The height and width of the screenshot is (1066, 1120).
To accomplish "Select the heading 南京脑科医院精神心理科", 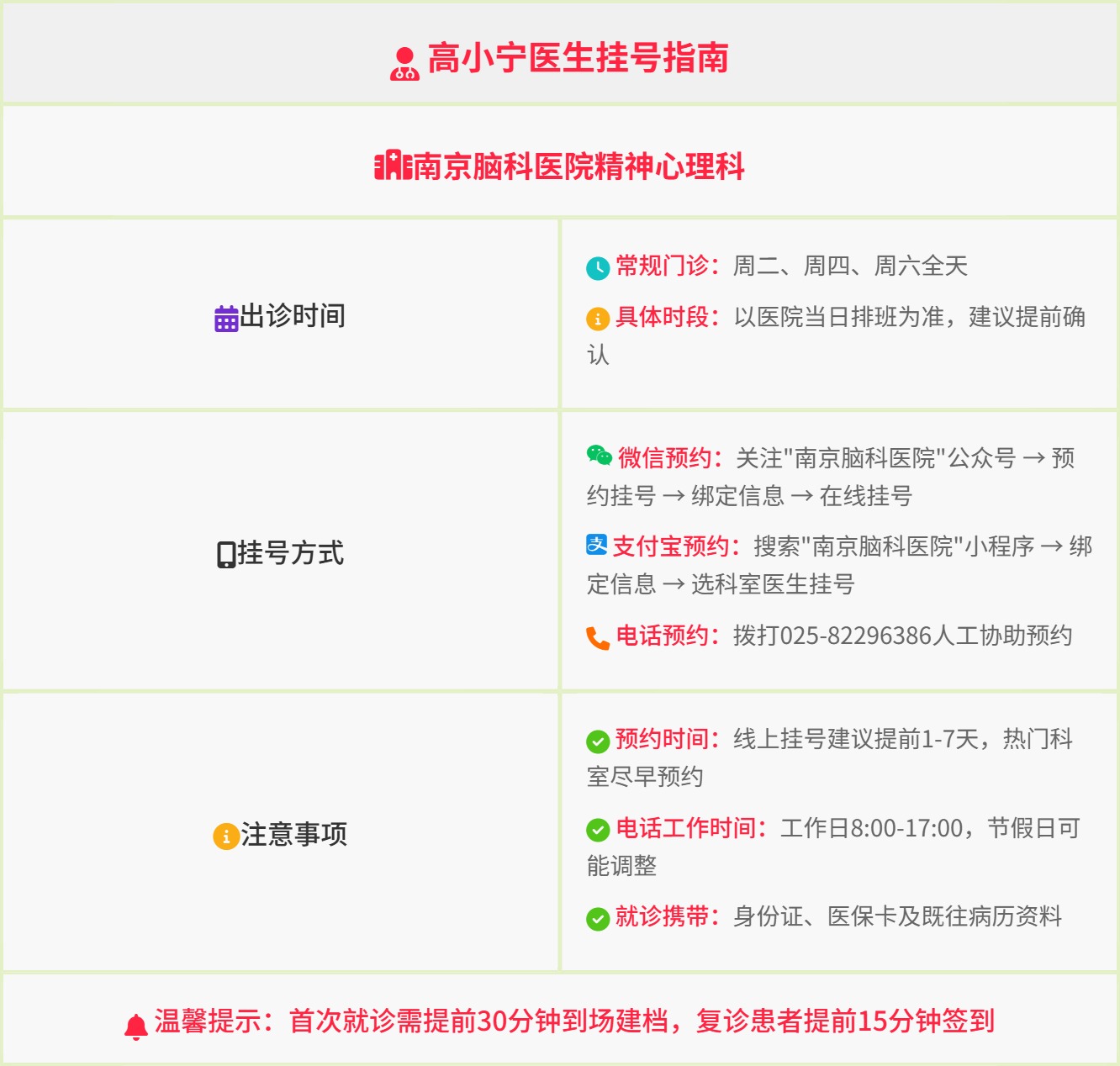I will pyautogui.click(x=579, y=166).
